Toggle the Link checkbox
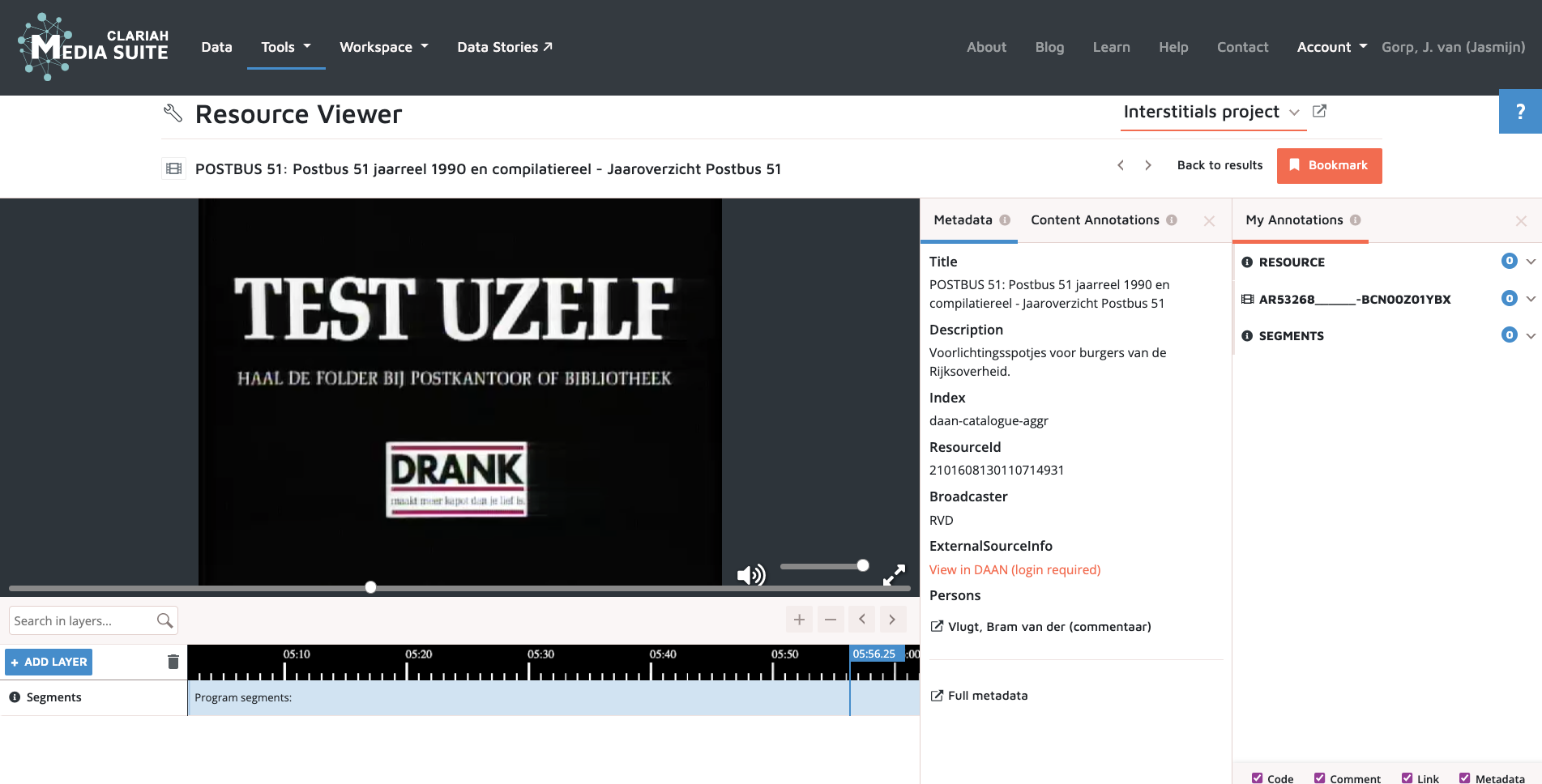The height and width of the screenshot is (784, 1542). 1407,778
